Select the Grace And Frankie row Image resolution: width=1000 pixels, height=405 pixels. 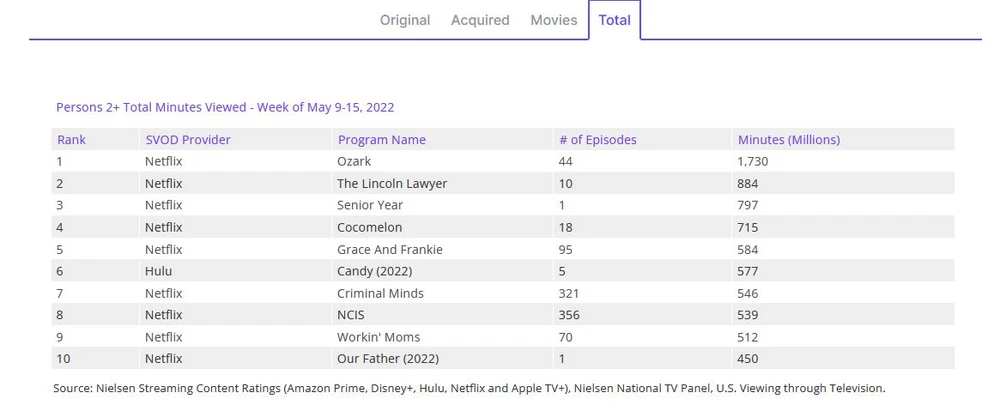coord(390,250)
